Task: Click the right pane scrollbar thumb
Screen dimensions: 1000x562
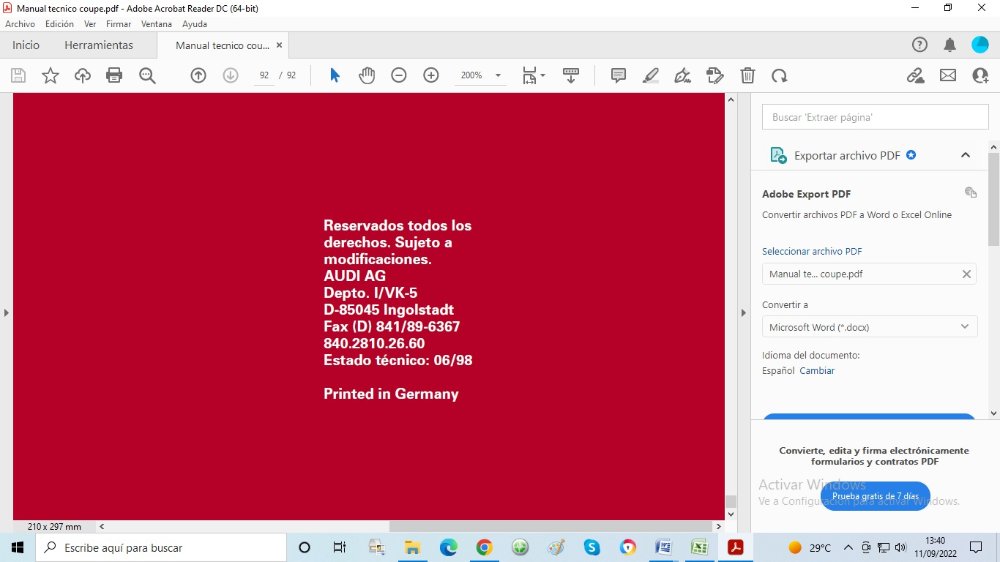Action: 994,198
